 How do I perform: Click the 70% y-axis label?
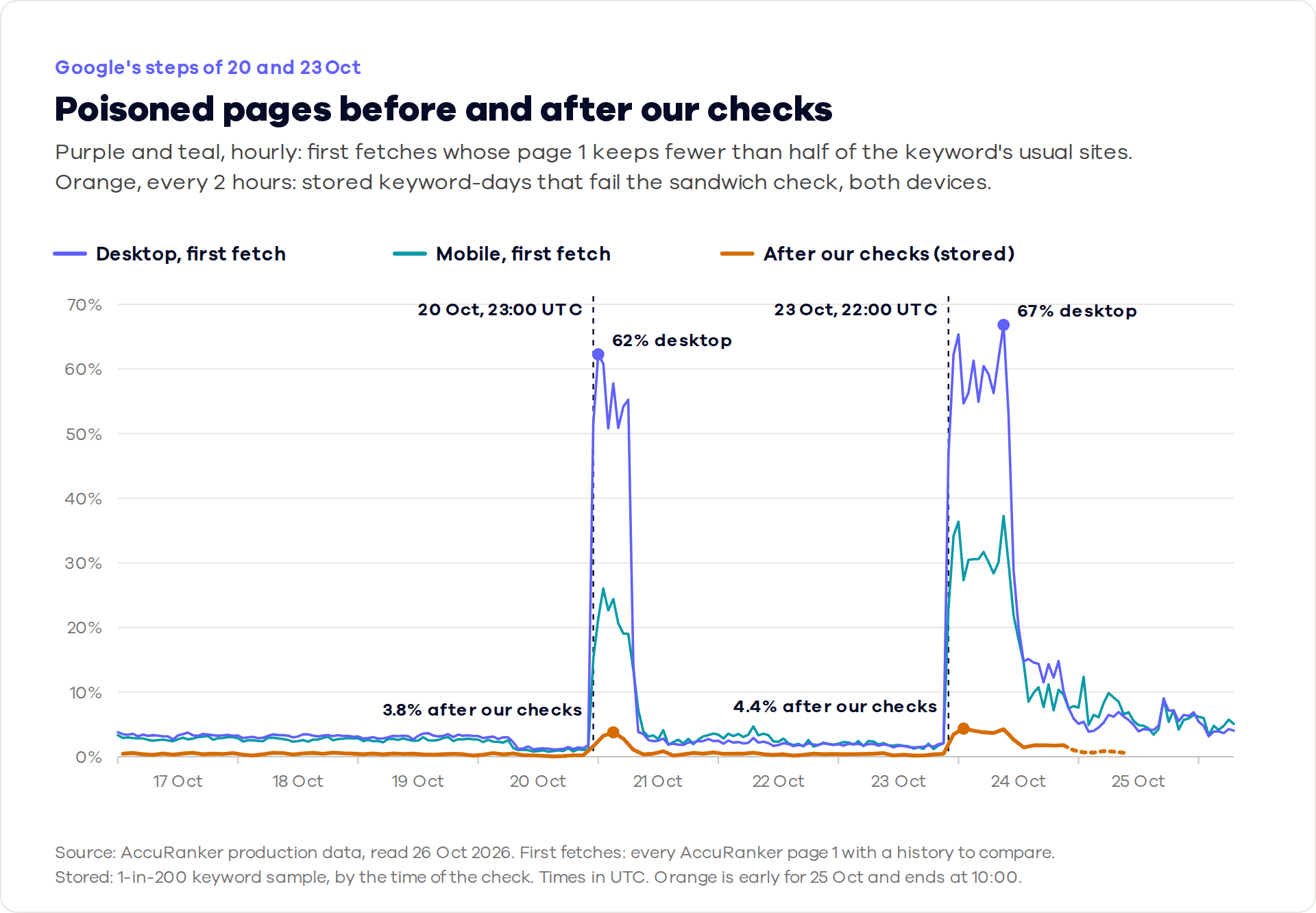click(x=84, y=305)
